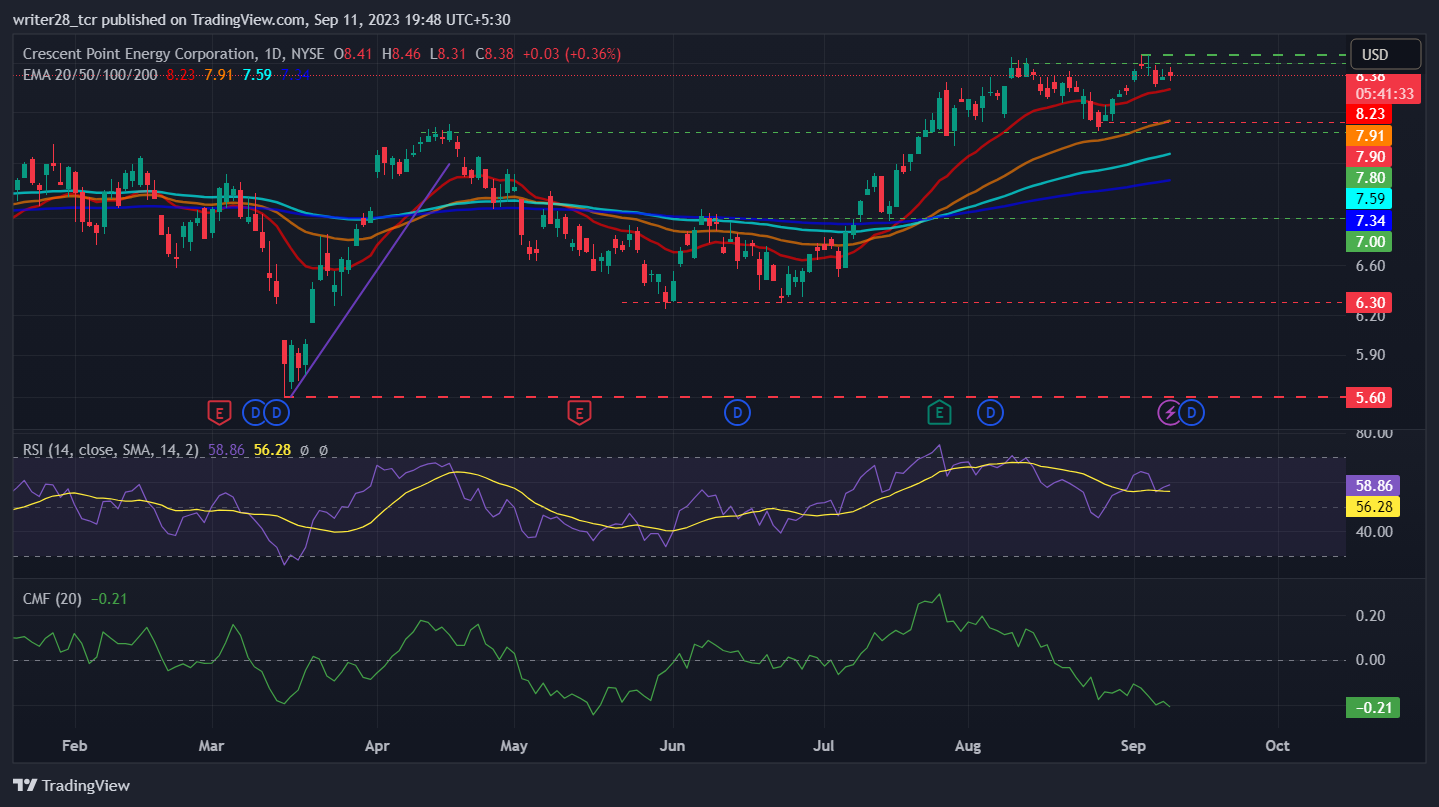
Task: Click the Crescent Point Energy Corporation title
Action: (x=139, y=54)
